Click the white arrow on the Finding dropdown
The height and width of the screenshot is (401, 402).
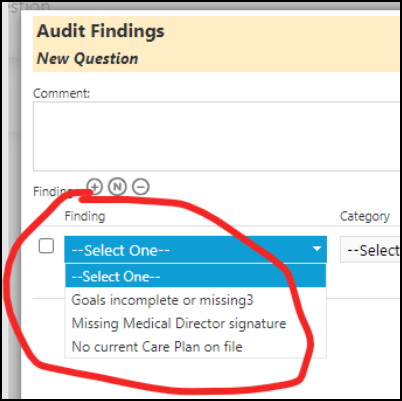pos(317,248)
